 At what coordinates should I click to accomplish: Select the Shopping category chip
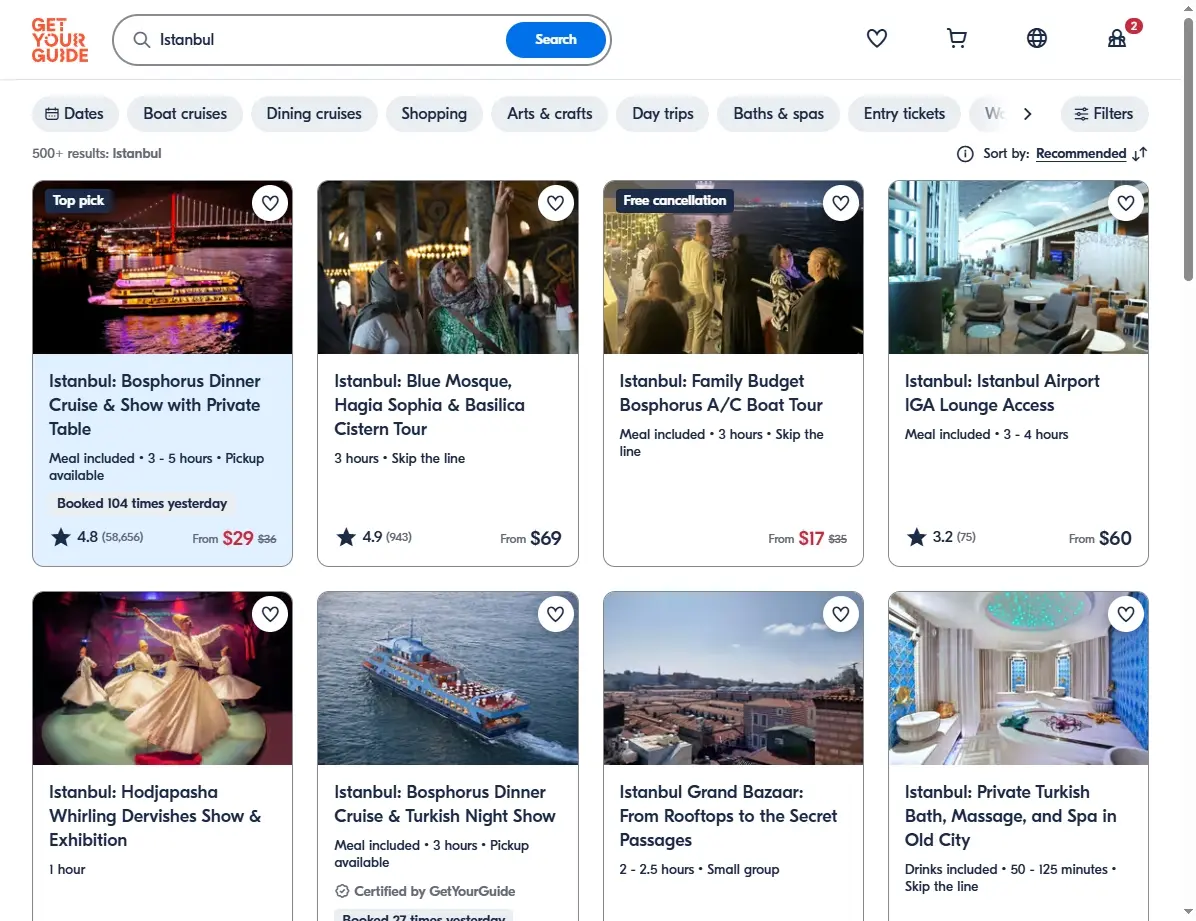click(434, 114)
